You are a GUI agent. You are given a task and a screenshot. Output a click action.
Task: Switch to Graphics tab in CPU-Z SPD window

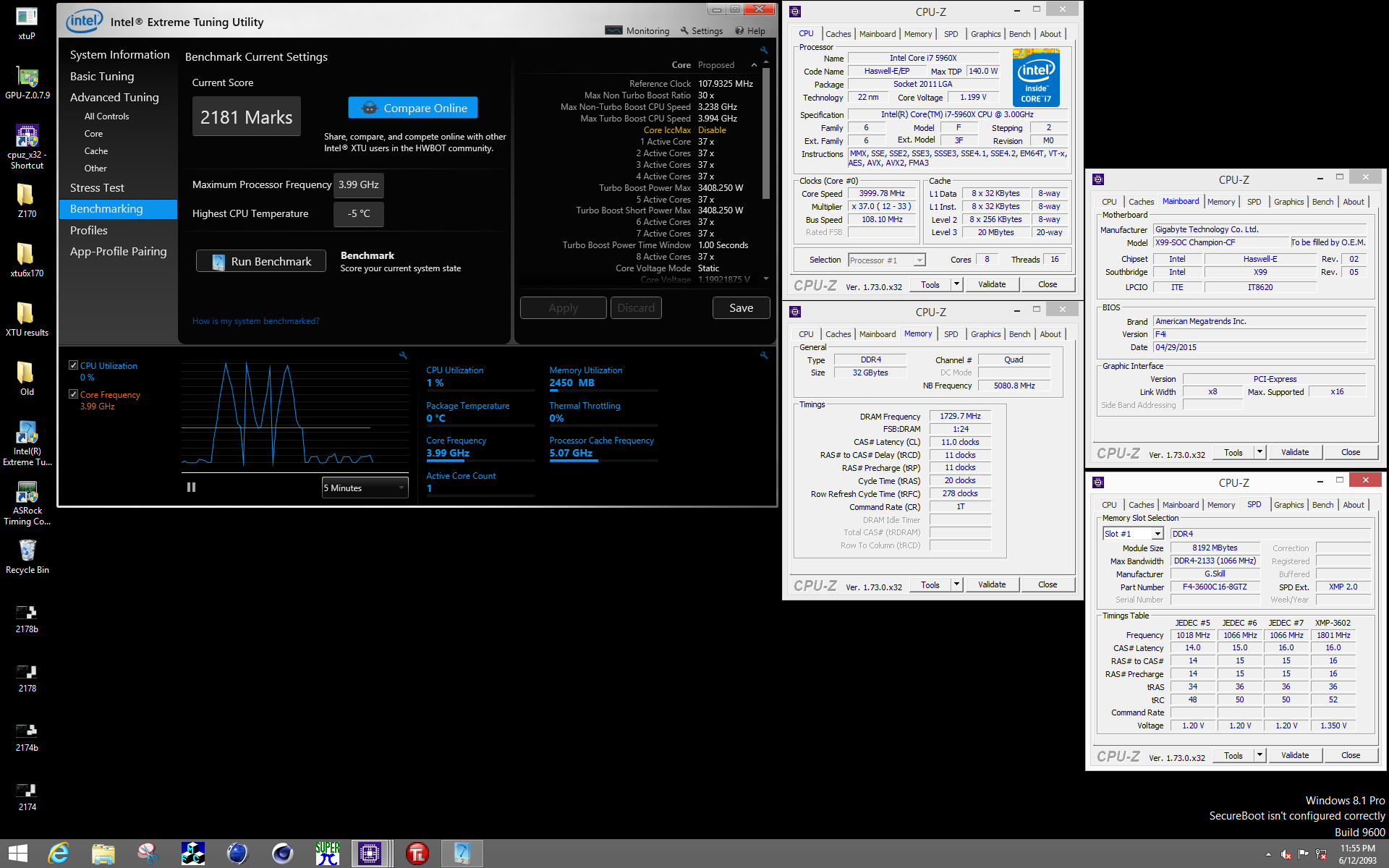point(1288,505)
